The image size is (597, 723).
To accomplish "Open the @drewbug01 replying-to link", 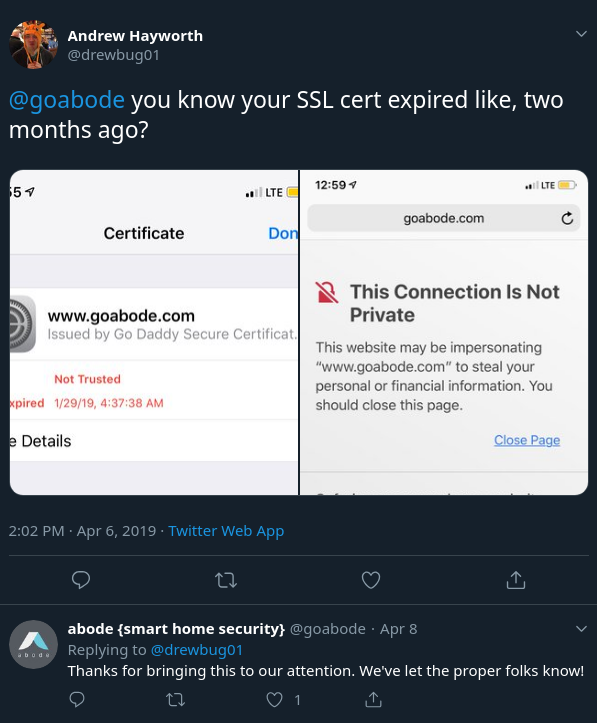I will [196, 650].
